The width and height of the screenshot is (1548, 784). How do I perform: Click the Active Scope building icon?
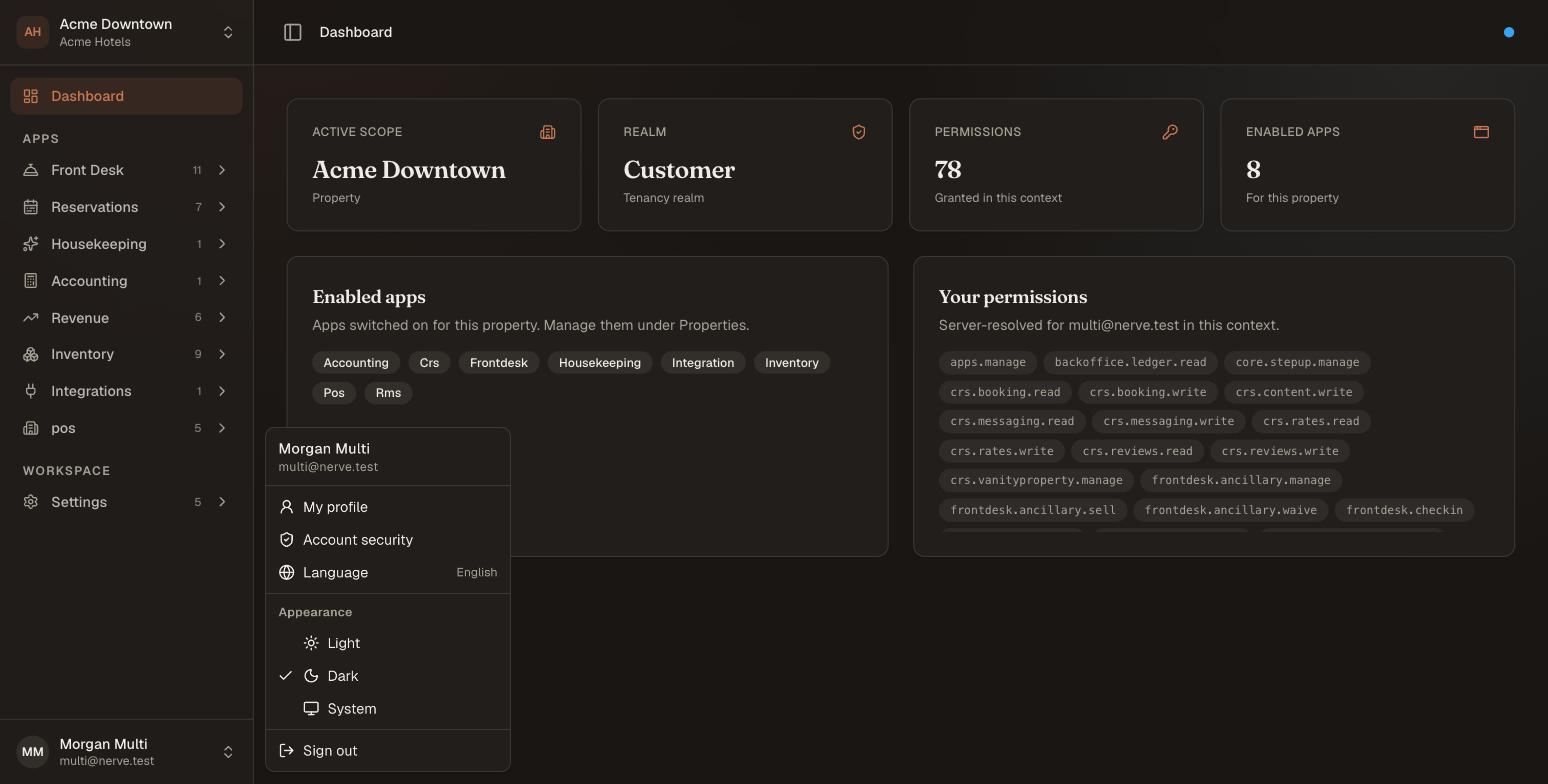(x=548, y=132)
